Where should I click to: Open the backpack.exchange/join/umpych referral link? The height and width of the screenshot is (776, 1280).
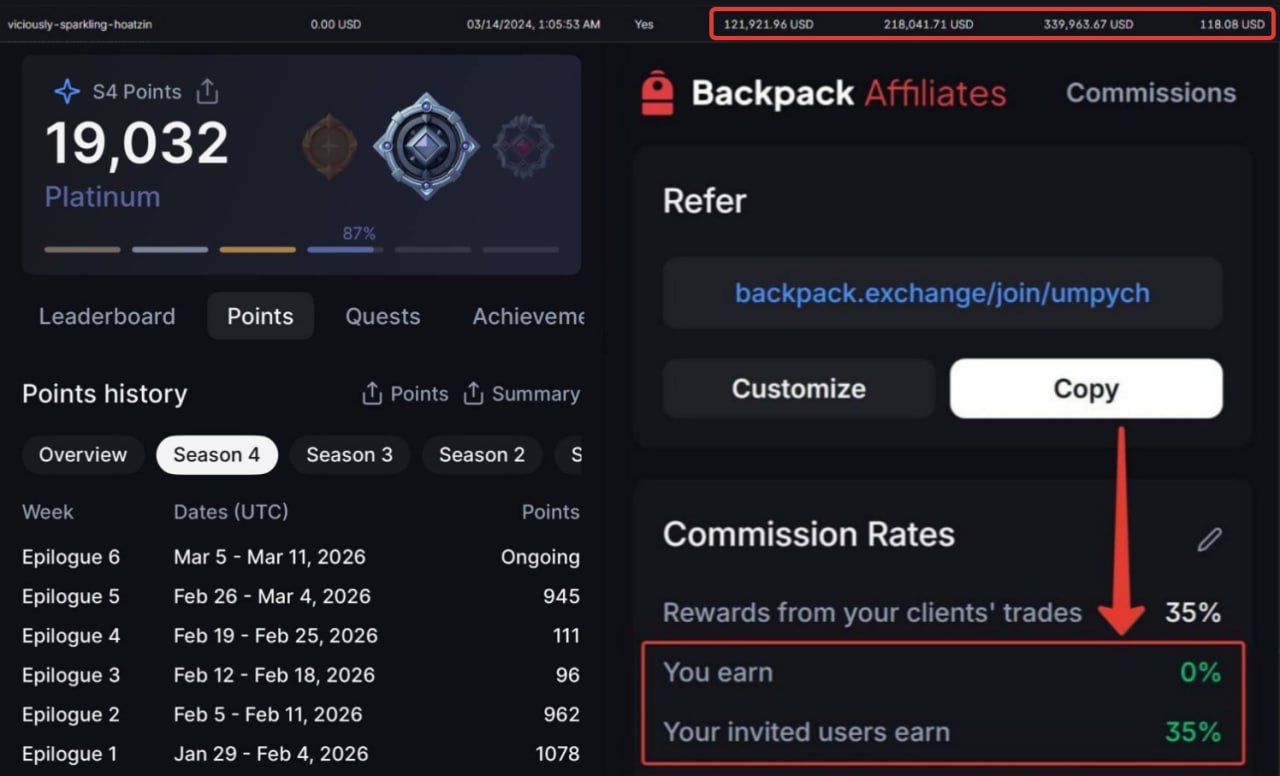(x=942, y=293)
